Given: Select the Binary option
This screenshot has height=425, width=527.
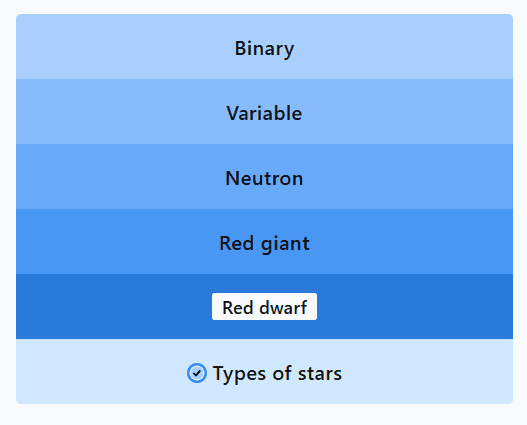Looking at the screenshot, I should 264,47.
